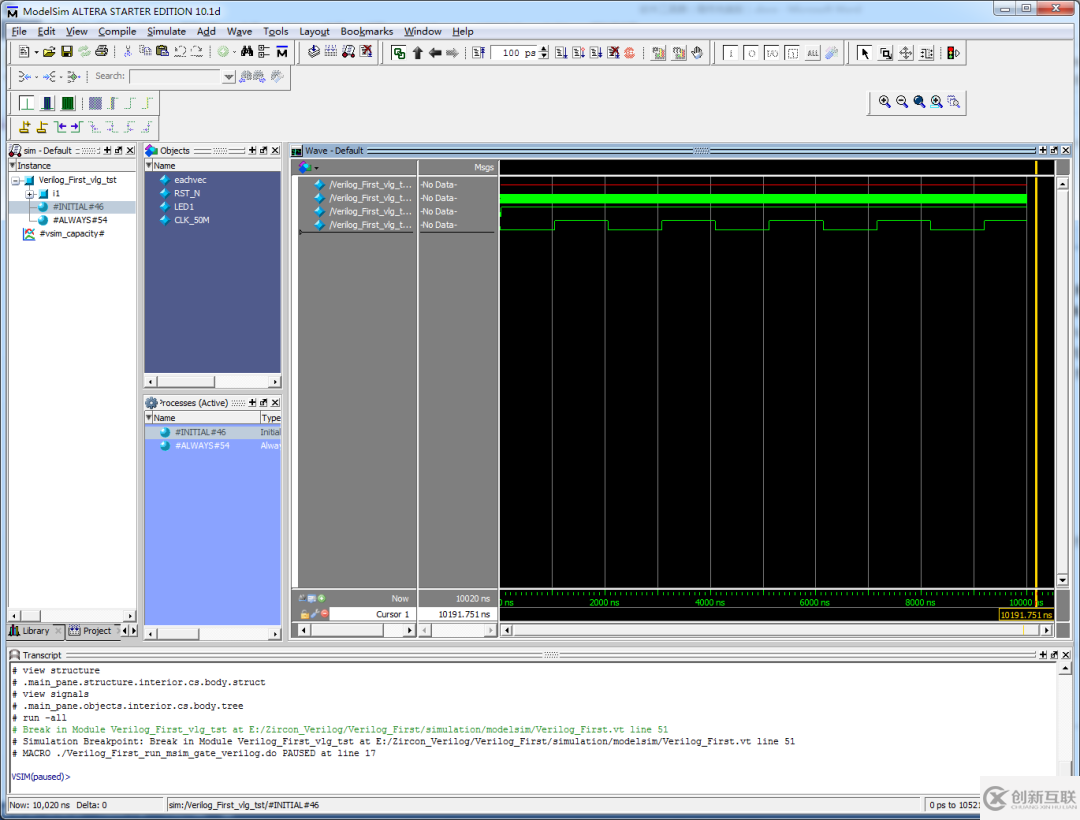Image resolution: width=1080 pixels, height=820 pixels.
Task: Toggle the ALL signals filter button
Action: [x=812, y=53]
